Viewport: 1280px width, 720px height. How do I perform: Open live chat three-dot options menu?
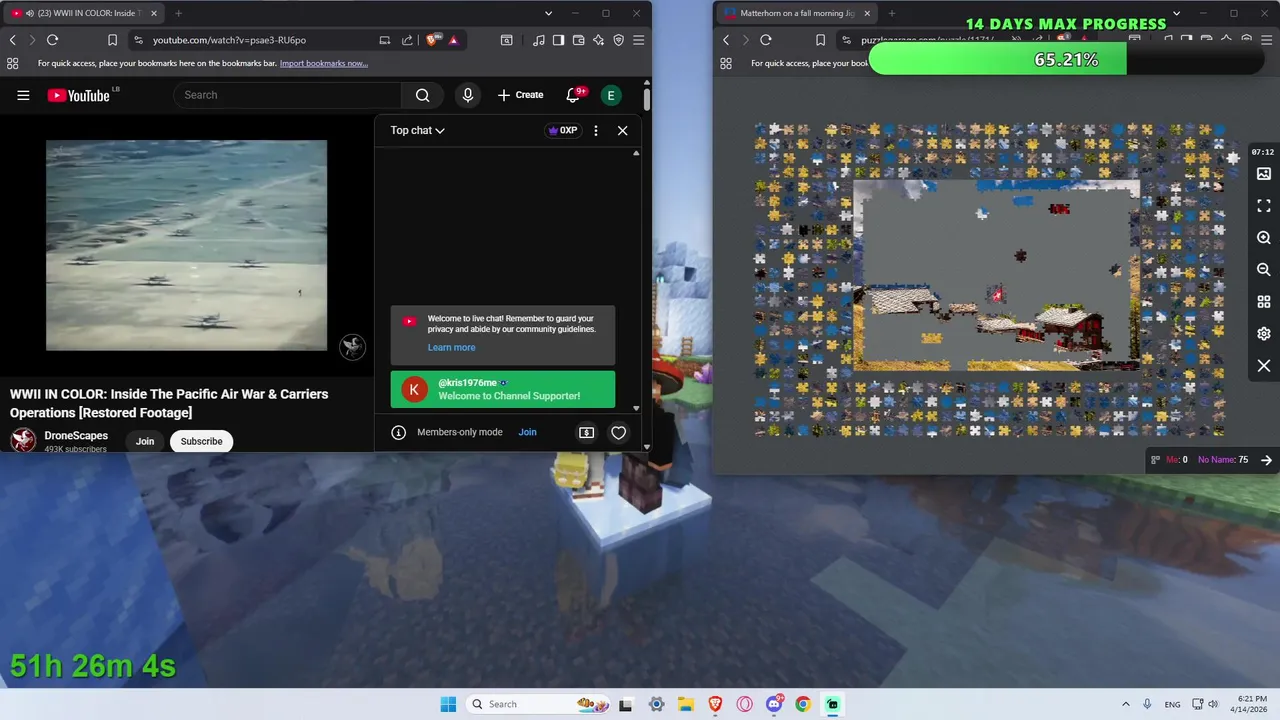[x=596, y=130]
